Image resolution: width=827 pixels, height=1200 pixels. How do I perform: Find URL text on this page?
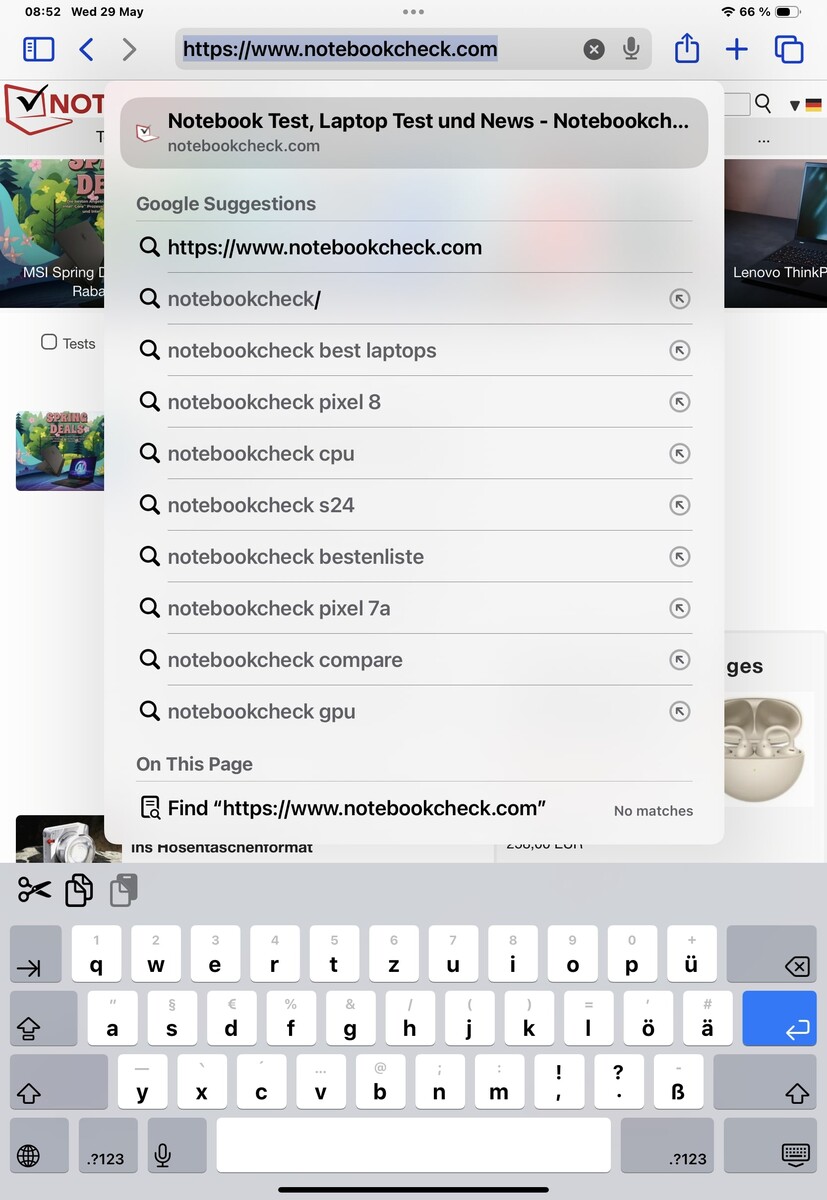coord(414,808)
